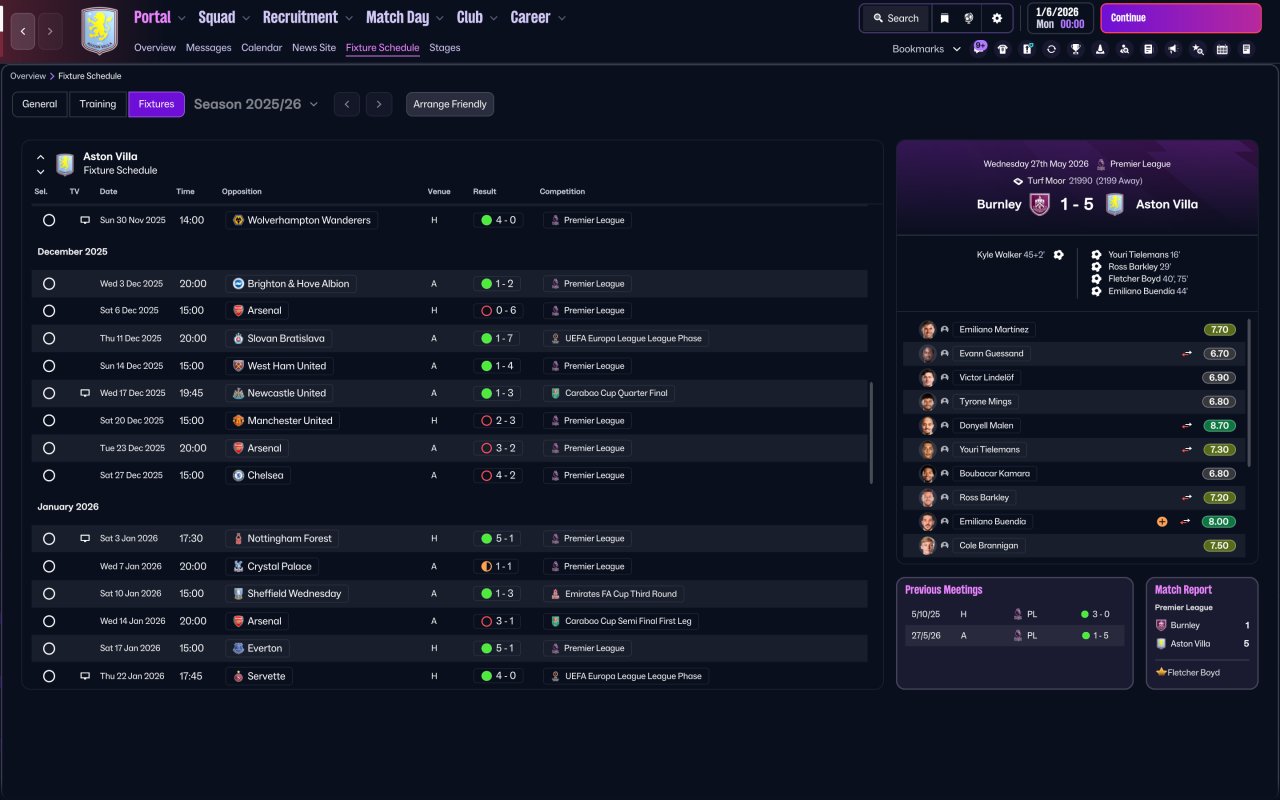Click Emiliano Buendía's 8.00 rating badge
Screen dimensions: 1280x800
(x=1219, y=521)
